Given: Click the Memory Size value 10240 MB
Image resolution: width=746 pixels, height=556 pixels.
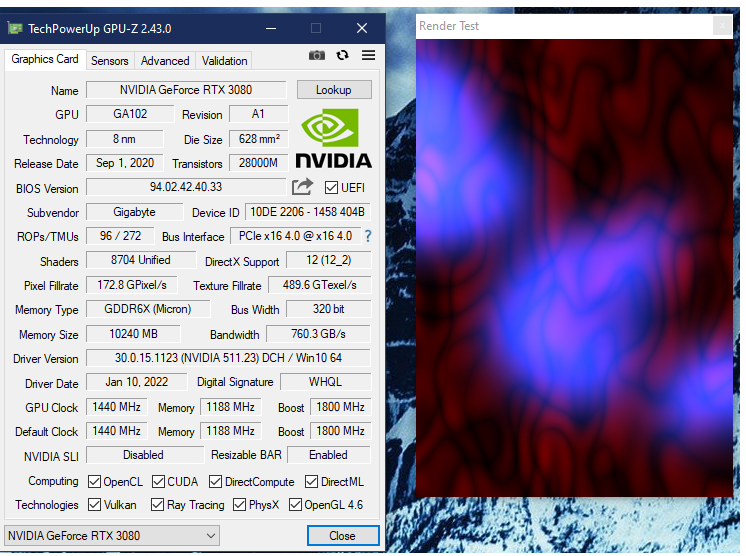Looking at the screenshot, I should tap(133, 334).
